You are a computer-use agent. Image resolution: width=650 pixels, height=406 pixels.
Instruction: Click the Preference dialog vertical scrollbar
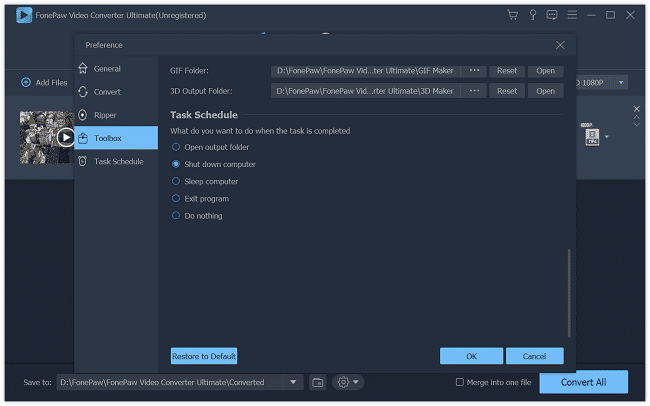tap(569, 293)
